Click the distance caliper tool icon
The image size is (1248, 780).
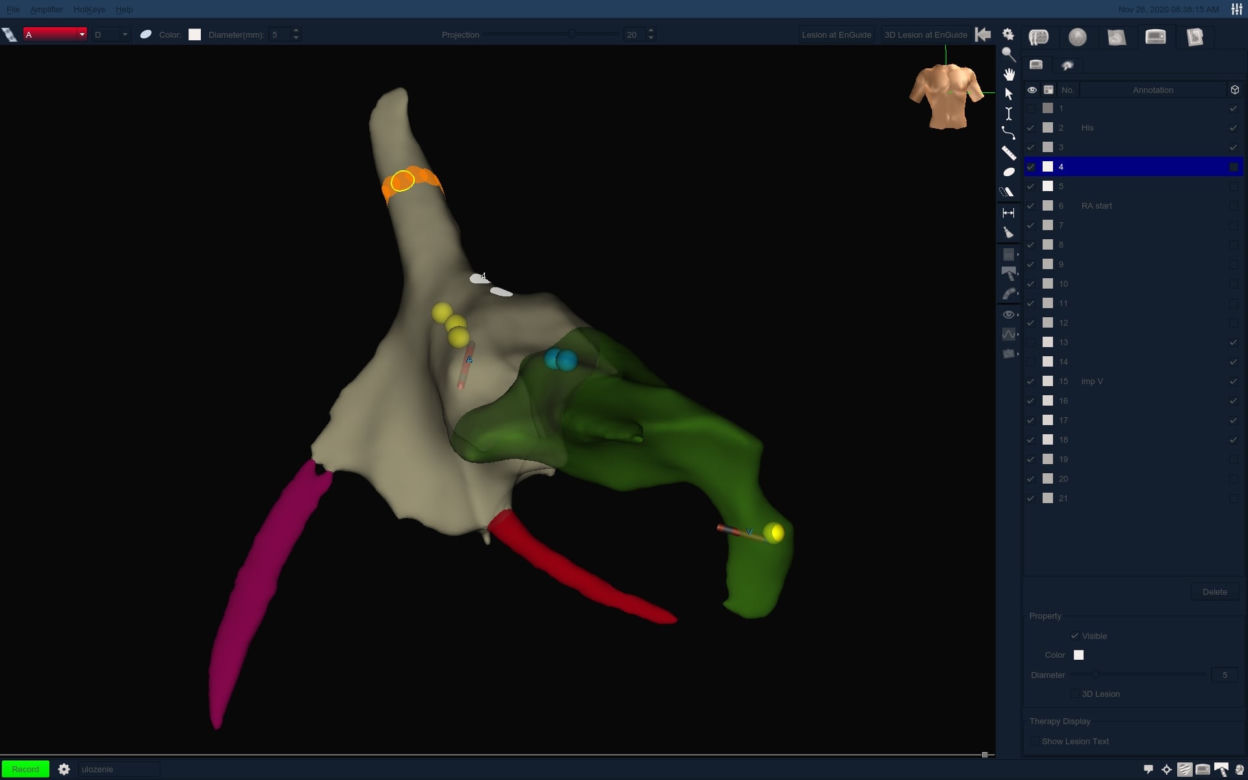coord(1008,212)
